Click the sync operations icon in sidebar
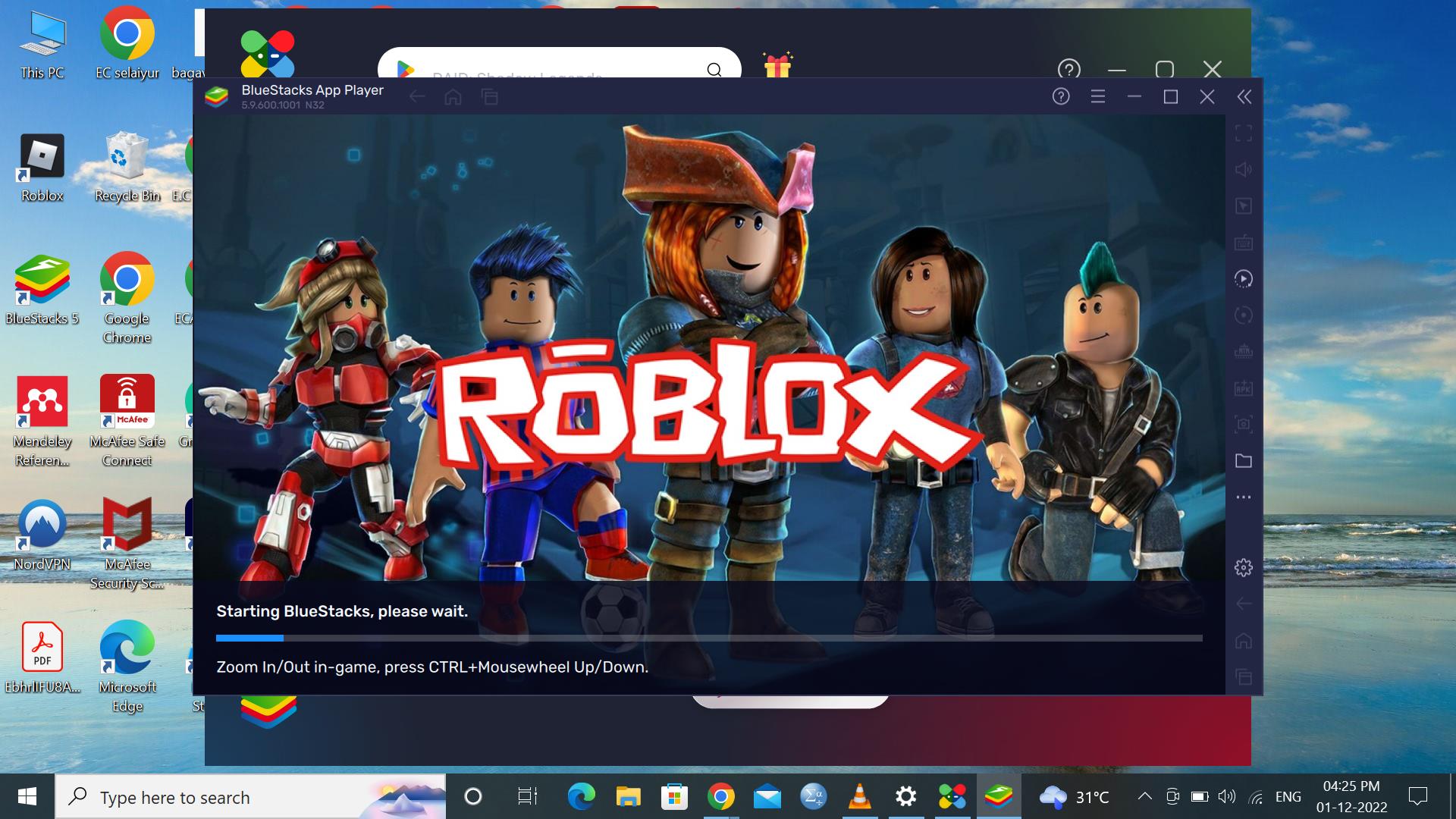Viewport: 1456px width, 819px height. point(1244,315)
